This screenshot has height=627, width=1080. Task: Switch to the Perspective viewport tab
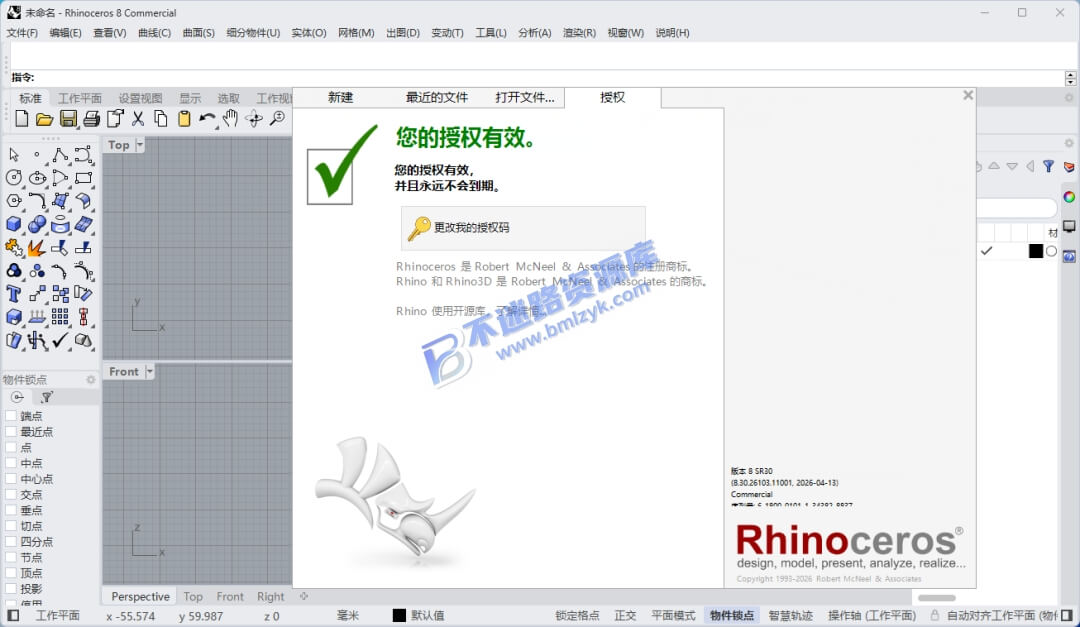tap(140, 597)
